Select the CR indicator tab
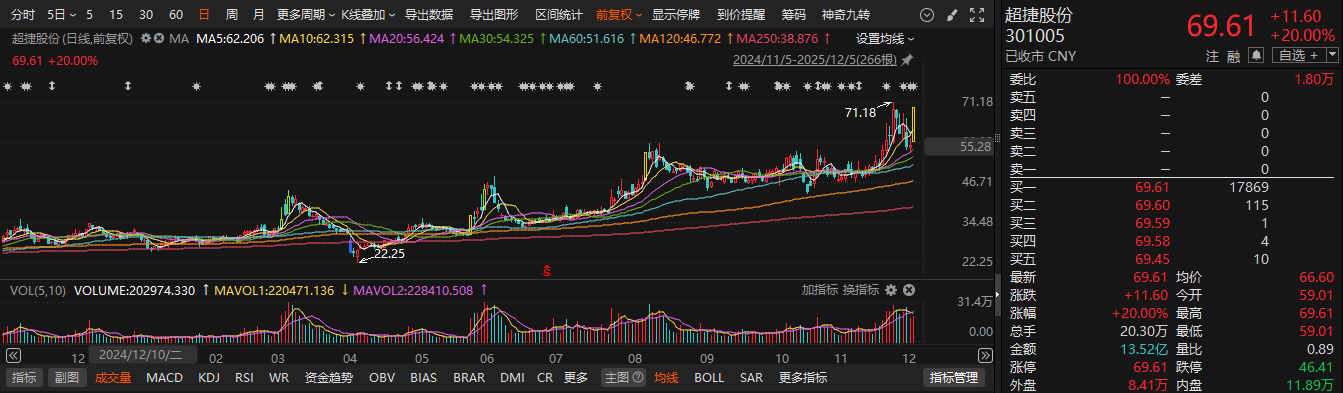1343x393 pixels. click(x=544, y=378)
